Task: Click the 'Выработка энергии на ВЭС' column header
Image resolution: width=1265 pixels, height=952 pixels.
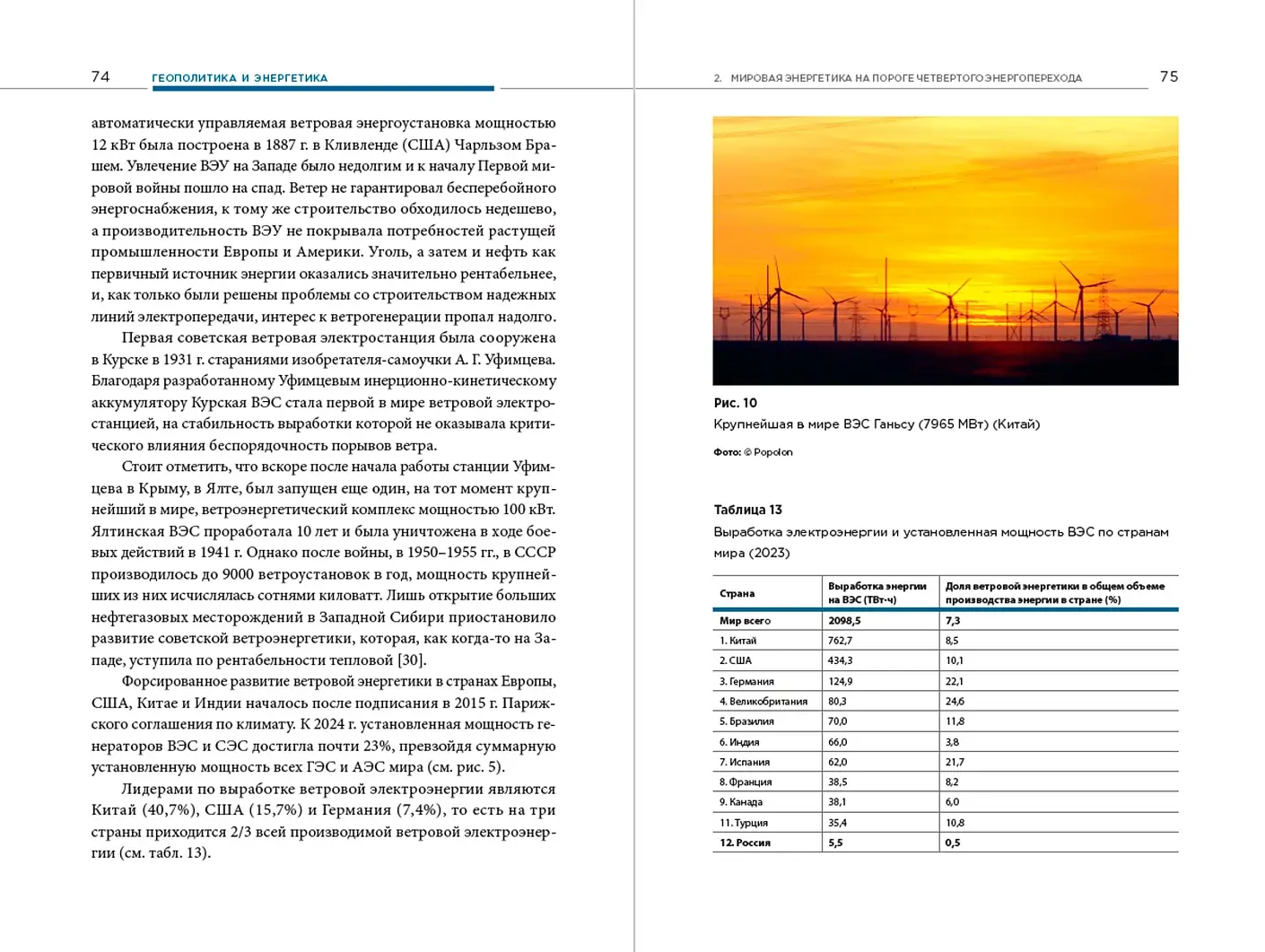Action: pyautogui.click(x=877, y=593)
